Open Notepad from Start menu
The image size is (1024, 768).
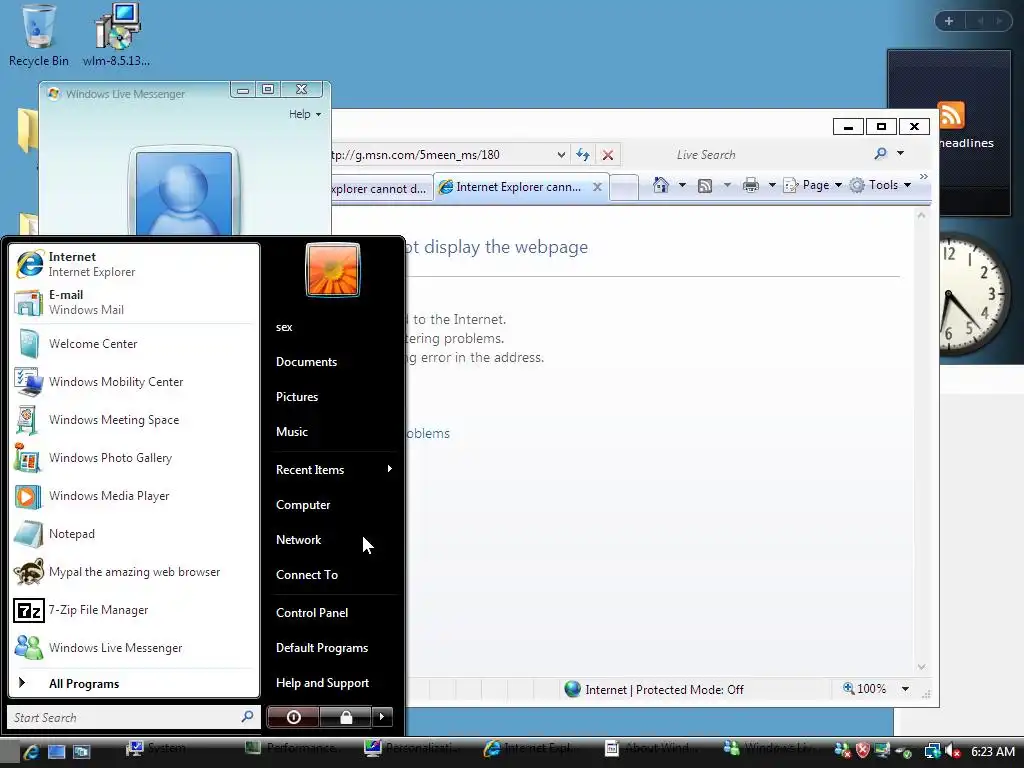134,534
